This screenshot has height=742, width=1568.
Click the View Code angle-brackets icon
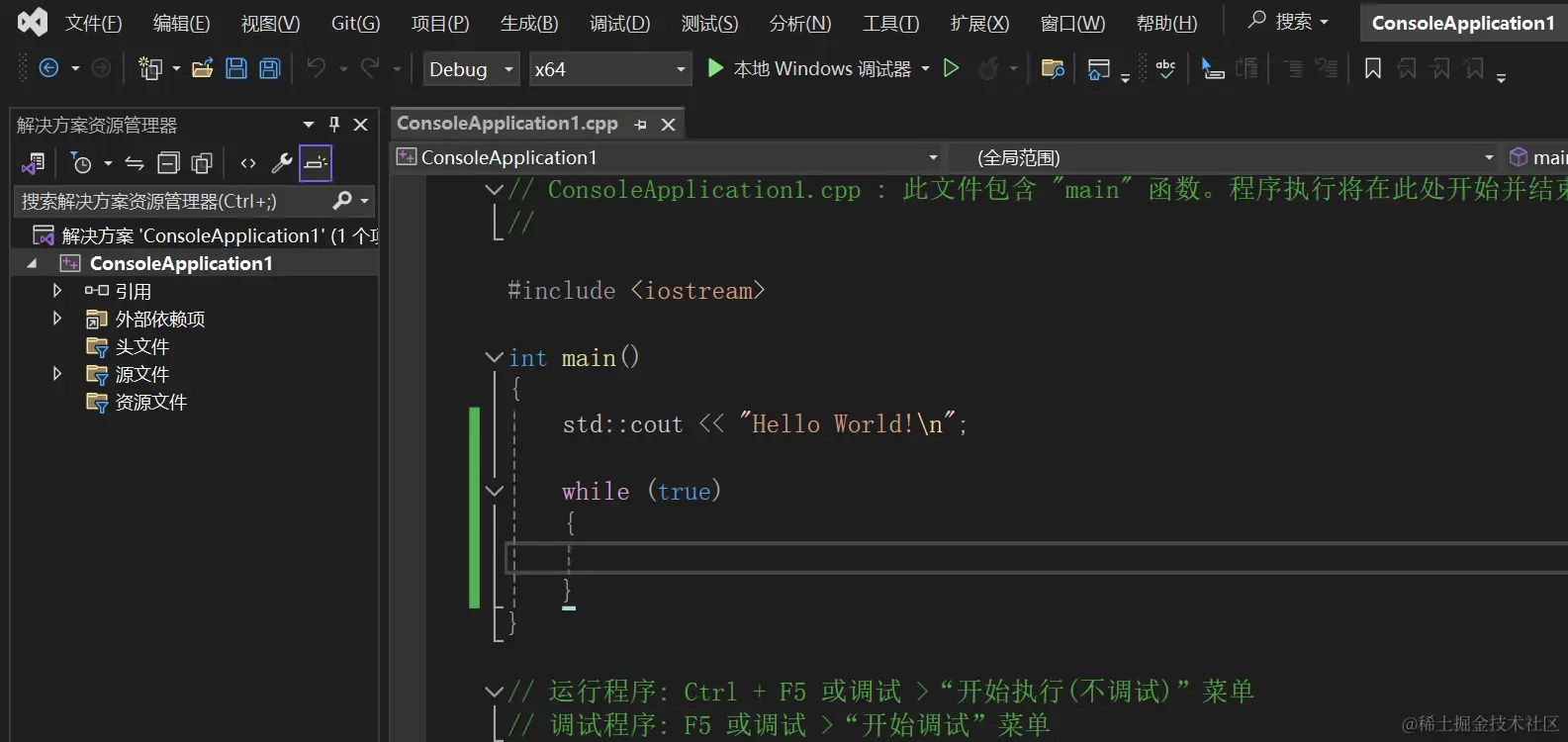[x=248, y=163]
